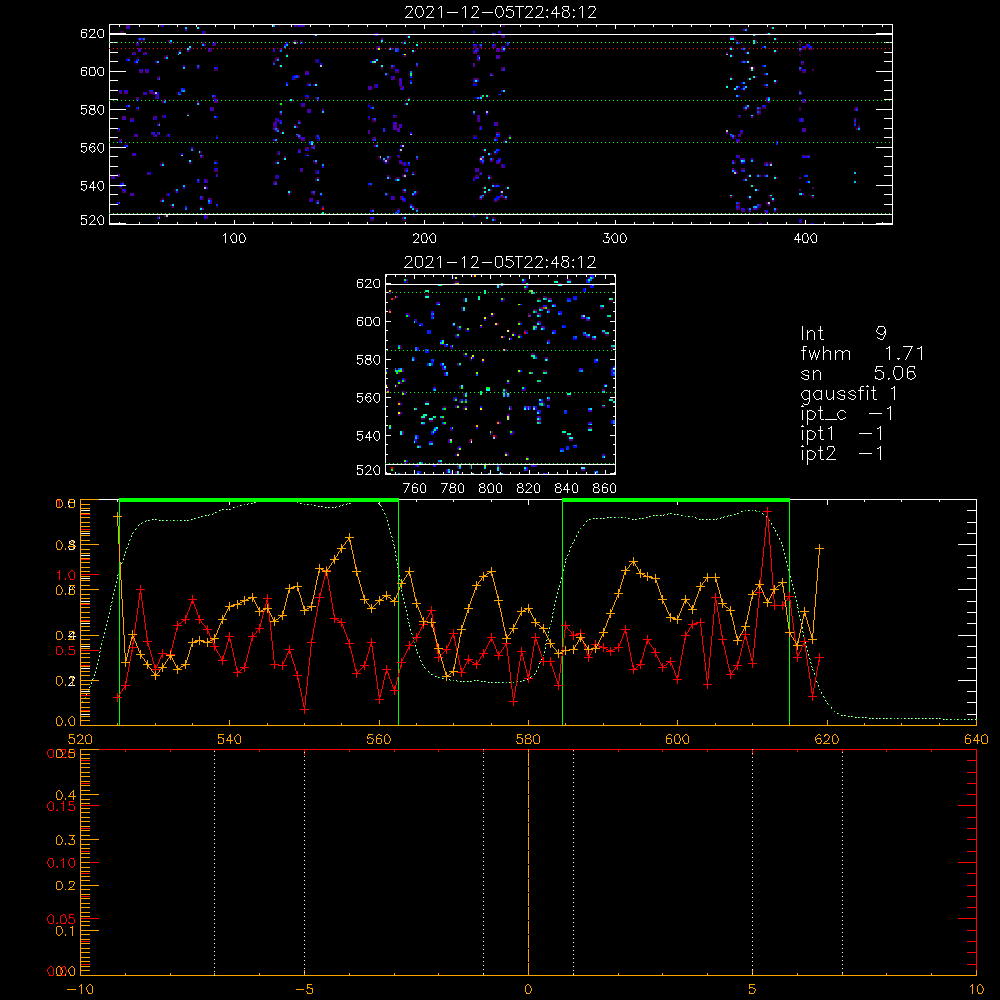
Task: Click the right thick green bar above profile plot
Action: [x=676, y=500]
